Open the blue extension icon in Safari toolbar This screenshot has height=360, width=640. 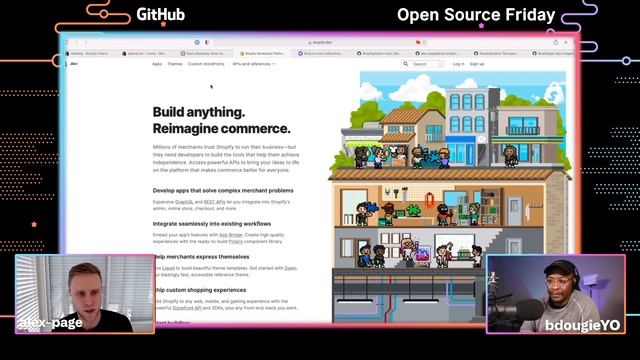tap(197, 42)
